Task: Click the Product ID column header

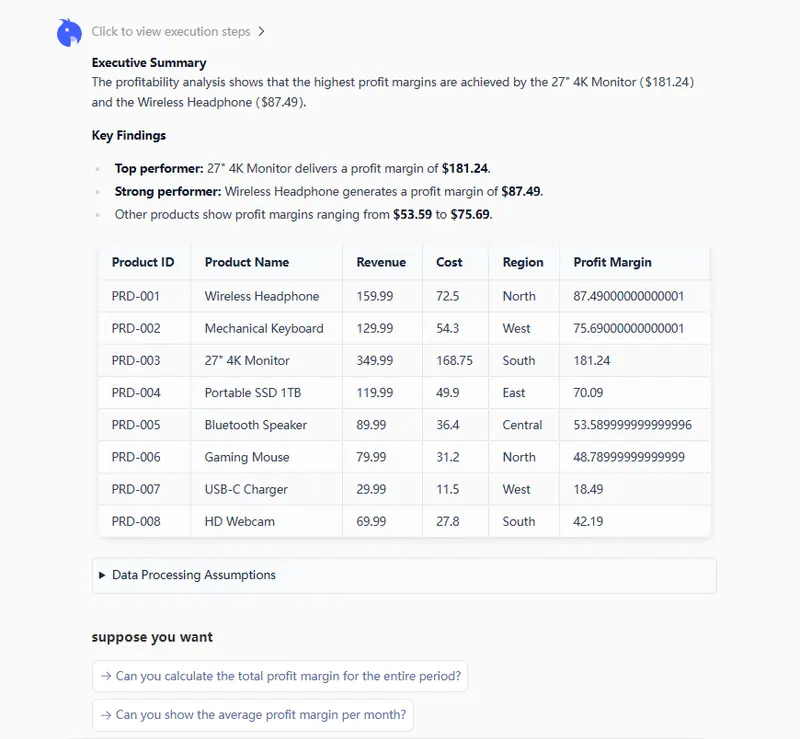Action: click(143, 262)
